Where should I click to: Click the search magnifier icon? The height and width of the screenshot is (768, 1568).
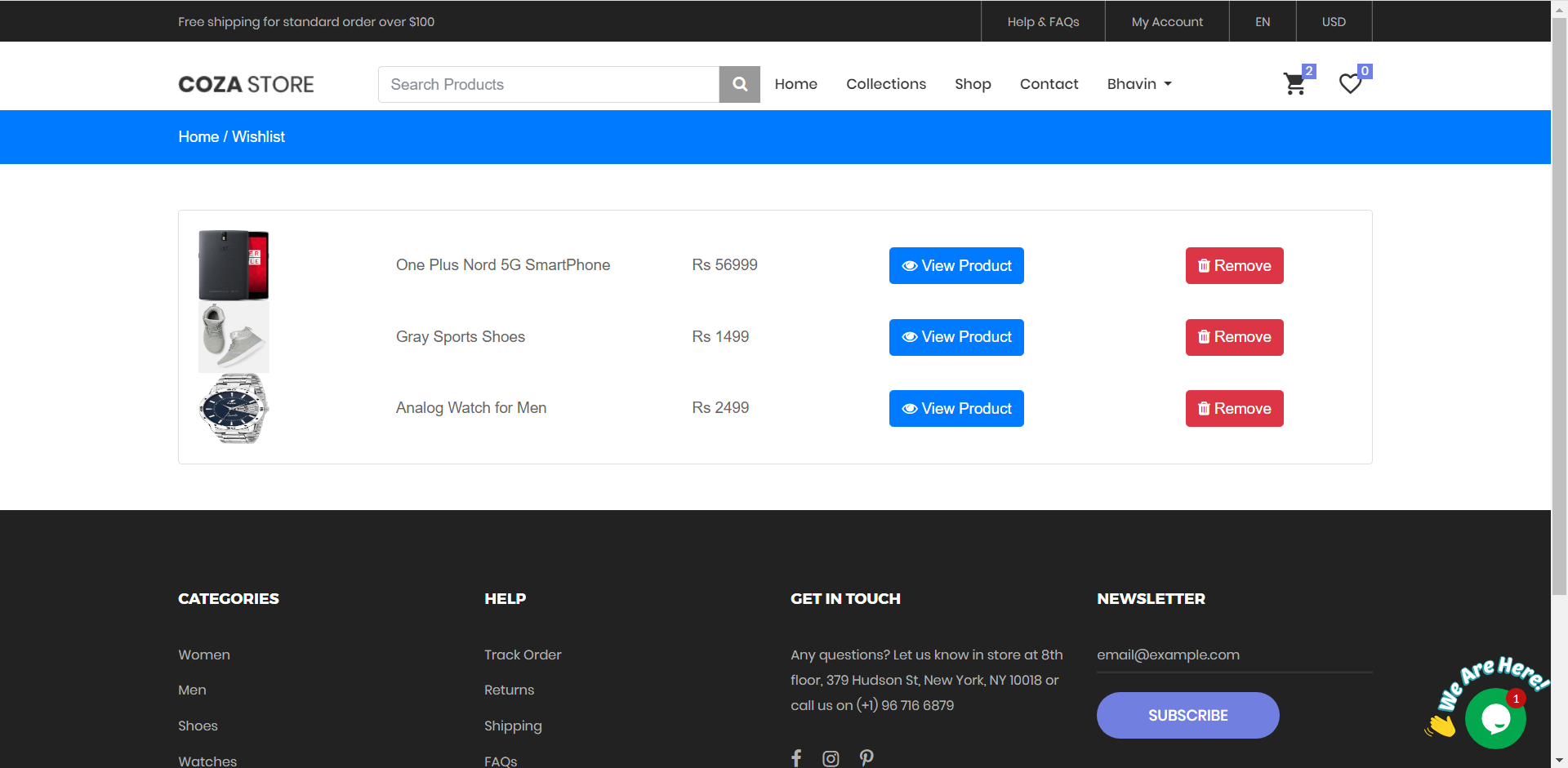click(739, 84)
